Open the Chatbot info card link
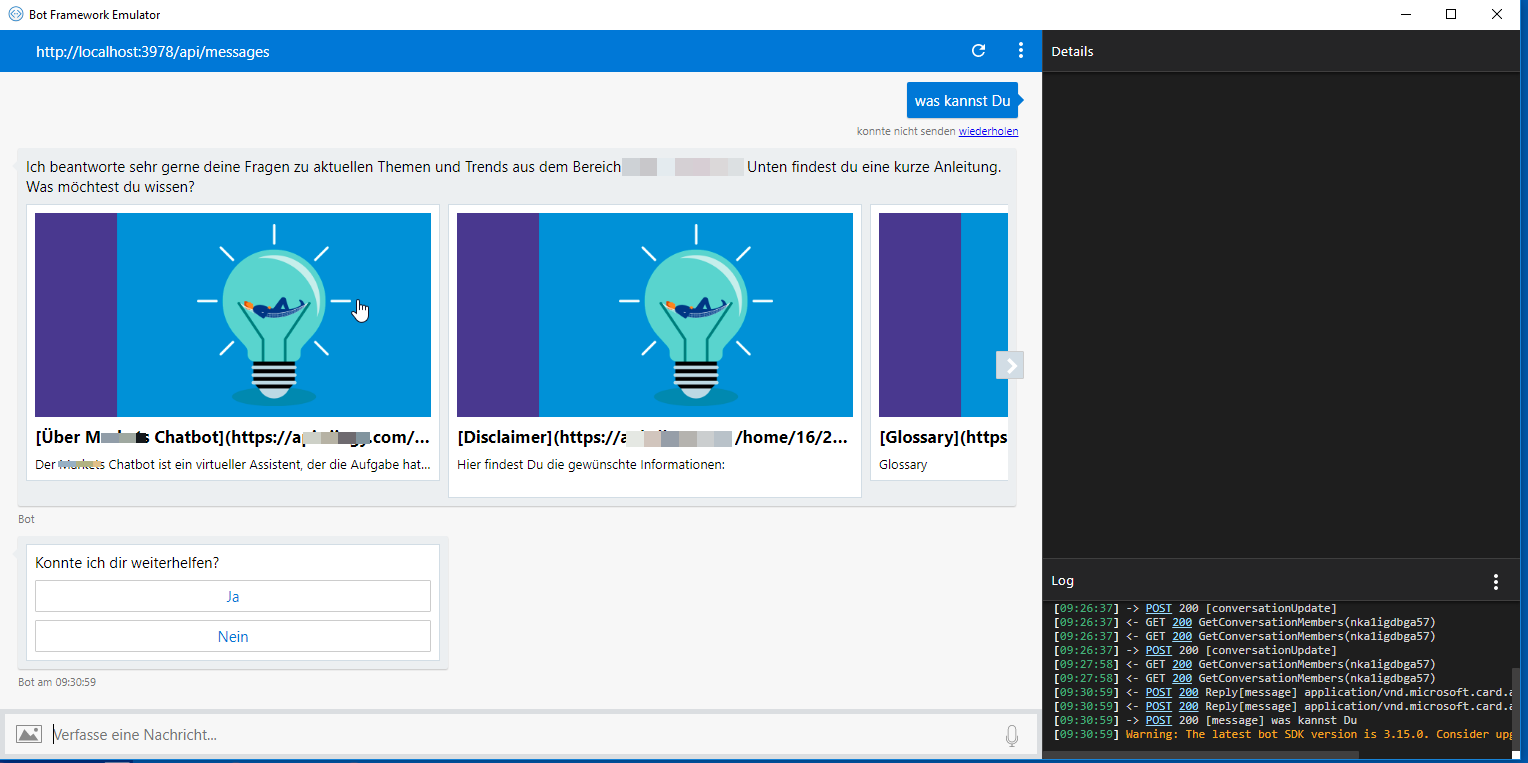Image resolution: width=1528 pixels, height=763 pixels. [x=232, y=437]
